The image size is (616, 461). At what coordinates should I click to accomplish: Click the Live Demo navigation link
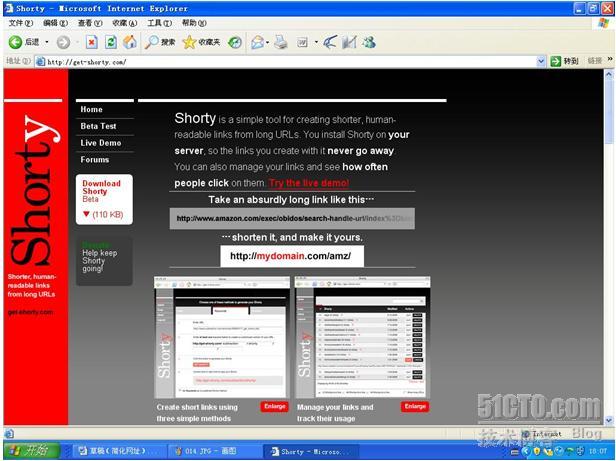101,143
